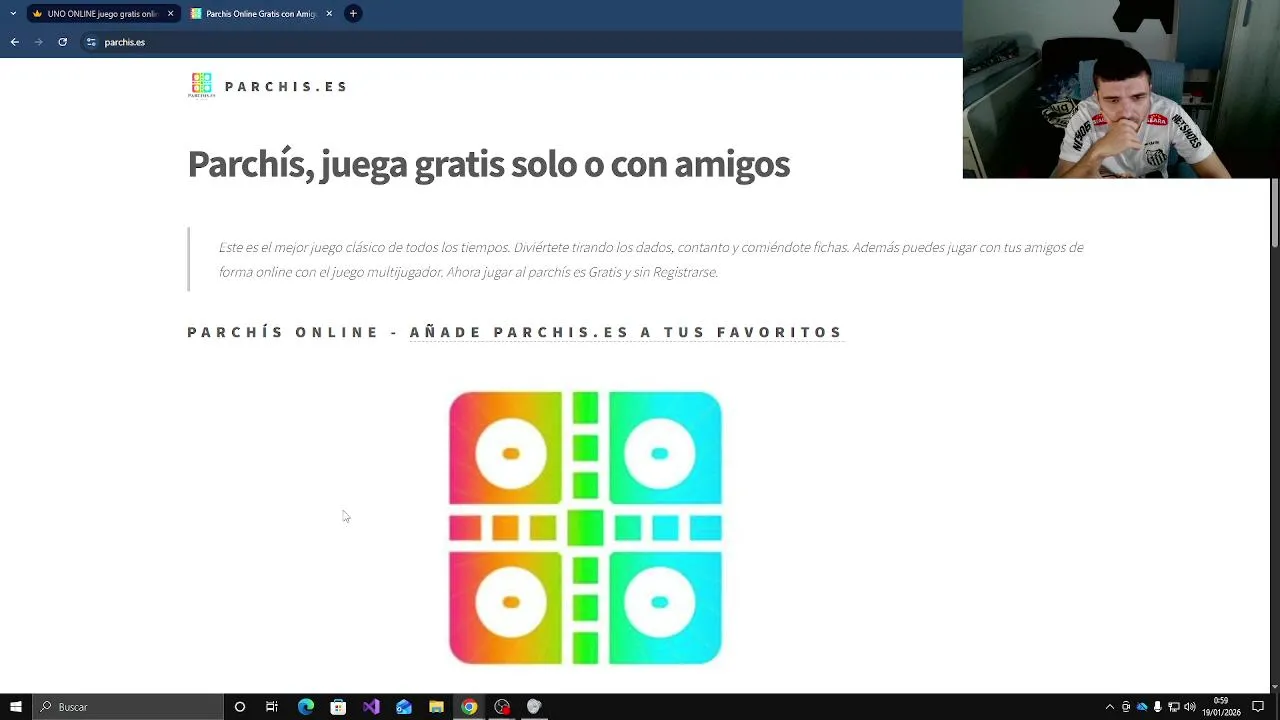This screenshot has width=1280, height=720.
Task: Open the OneDrive tray icon
Action: click(x=1142, y=707)
